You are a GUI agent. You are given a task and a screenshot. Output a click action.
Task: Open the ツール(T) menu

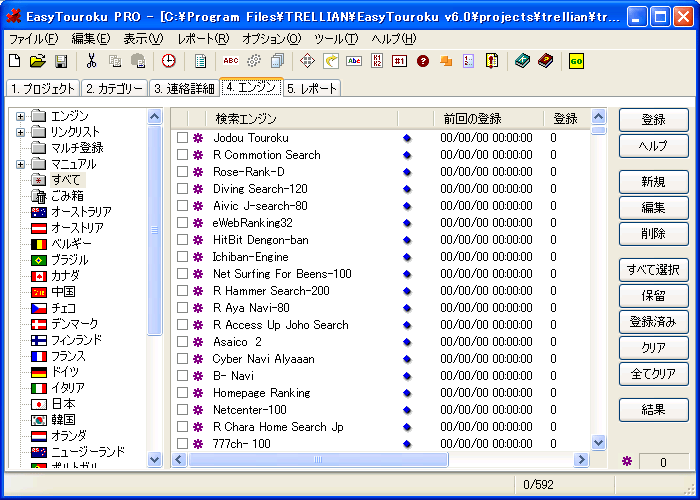pos(336,39)
